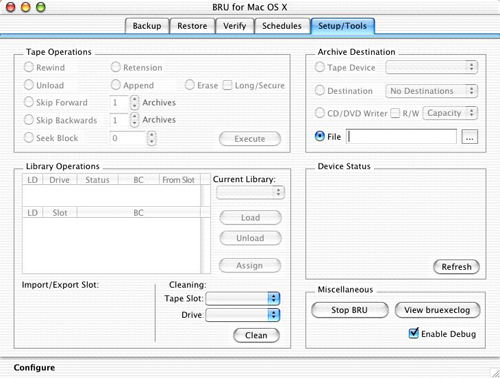
Task: Click the Seek Block stepper arrows
Action: click(x=152, y=138)
